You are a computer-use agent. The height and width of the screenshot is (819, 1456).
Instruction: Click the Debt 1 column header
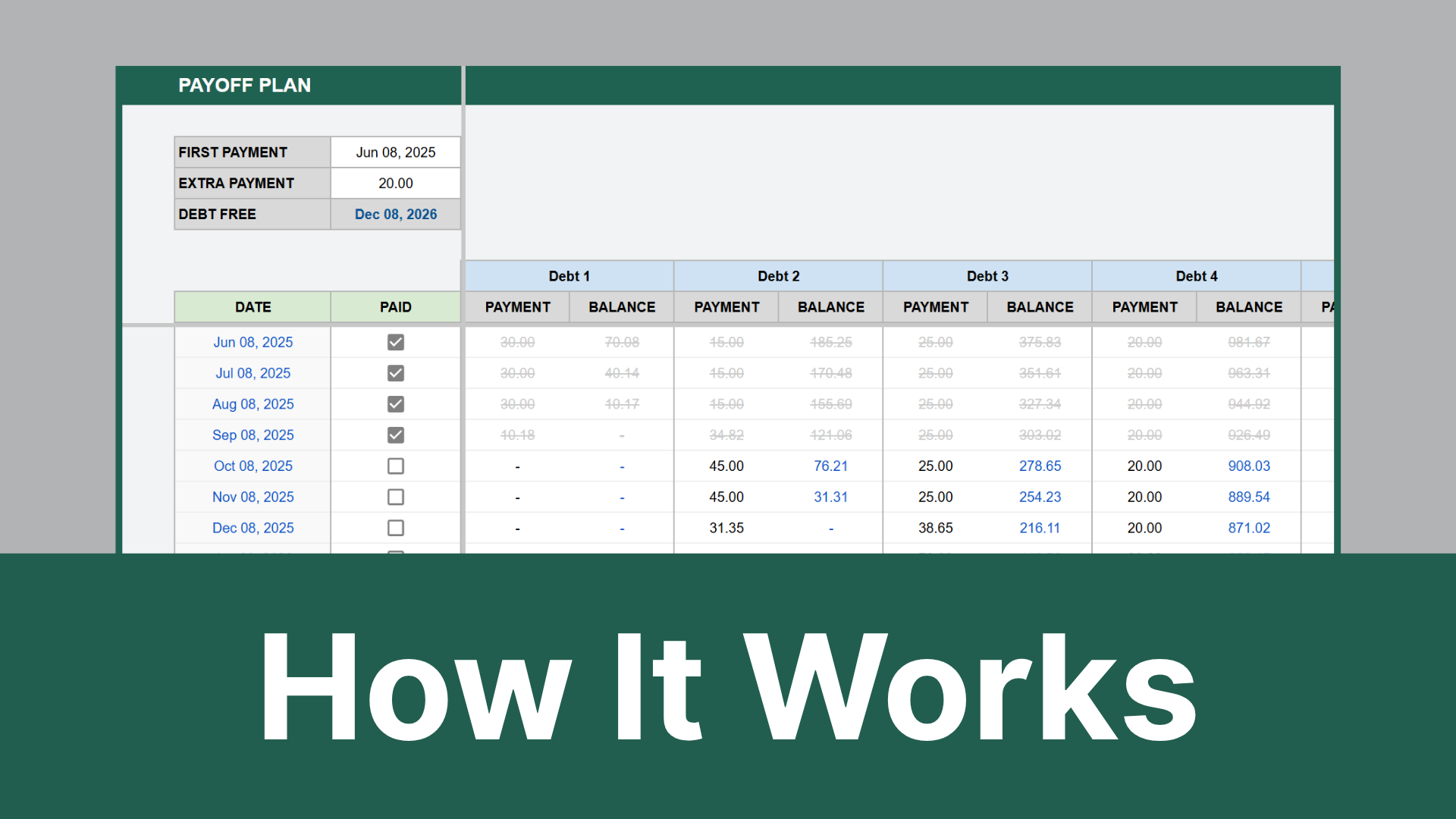[x=569, y=275]
